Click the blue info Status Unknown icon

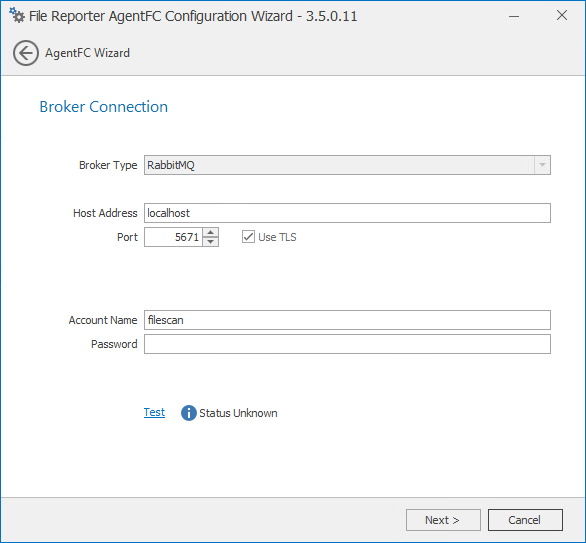point(189,413)
